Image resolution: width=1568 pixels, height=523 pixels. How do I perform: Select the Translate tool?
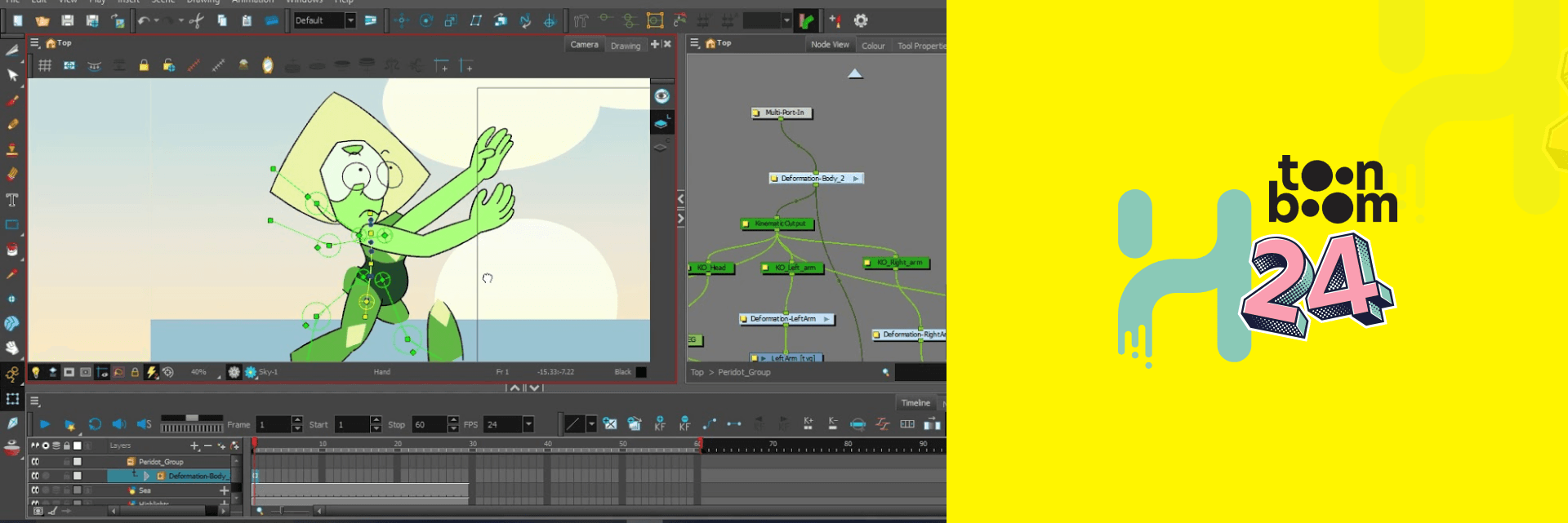(401, 20)
